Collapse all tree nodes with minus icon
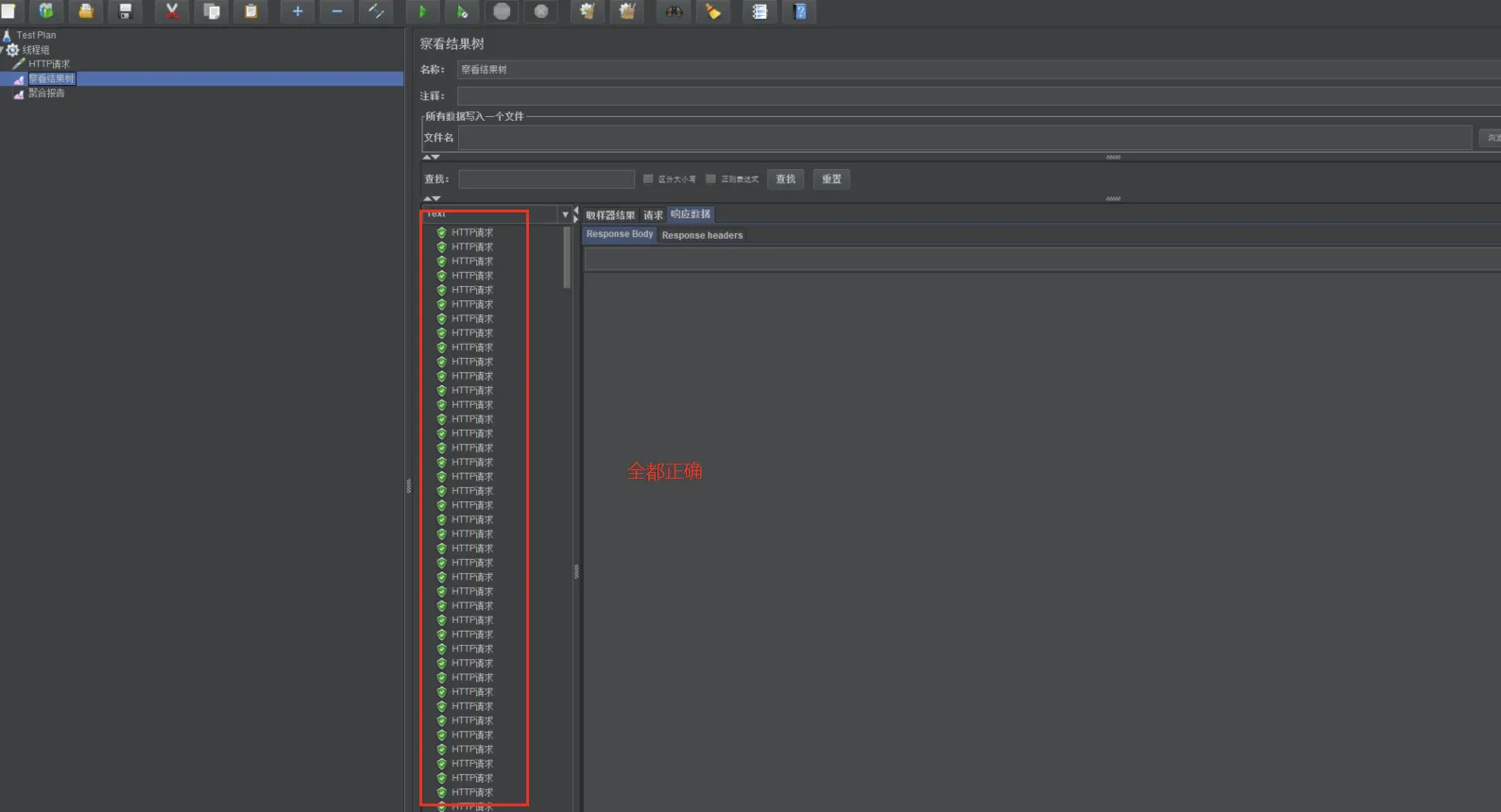The width and height of the screenshot is (1501, 812). [337, 11]
